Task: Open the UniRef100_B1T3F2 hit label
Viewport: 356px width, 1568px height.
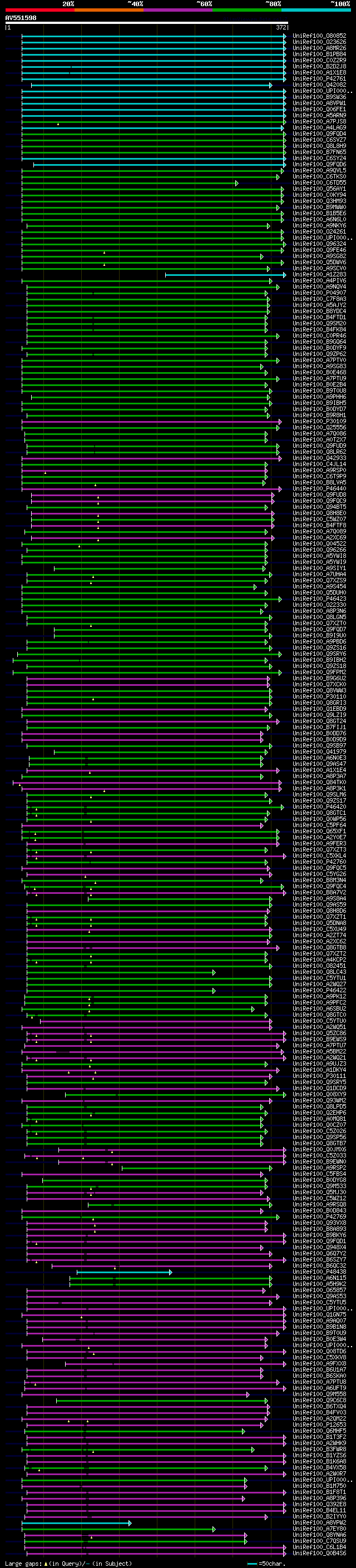Action: tap(319, 1437)
